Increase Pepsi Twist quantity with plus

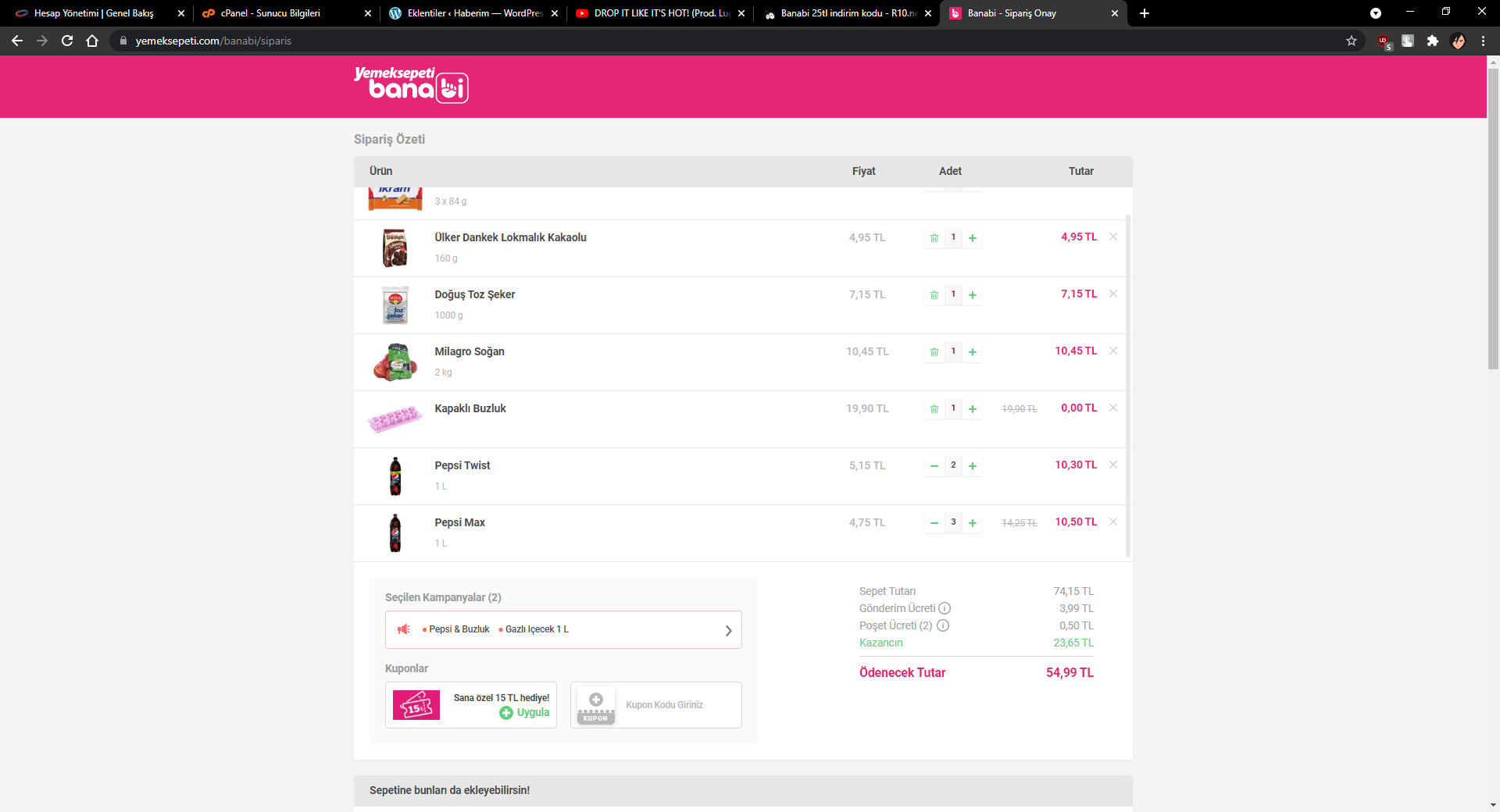[973, 466]
